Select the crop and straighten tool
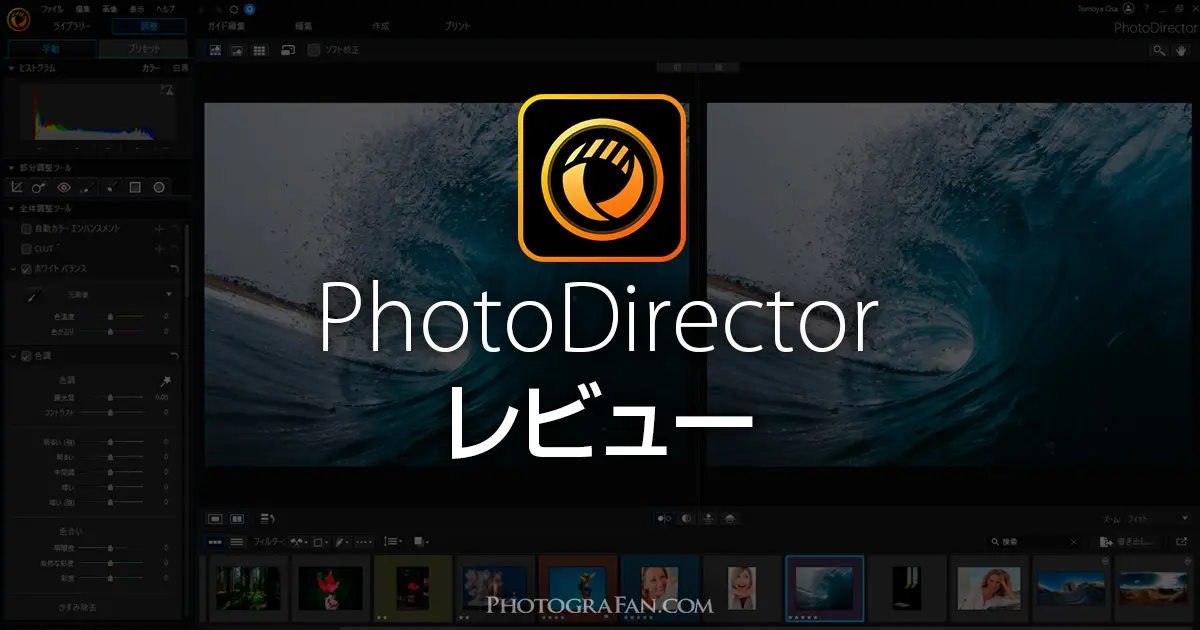This screenshot has width=1200, height=630. [17, 187]
